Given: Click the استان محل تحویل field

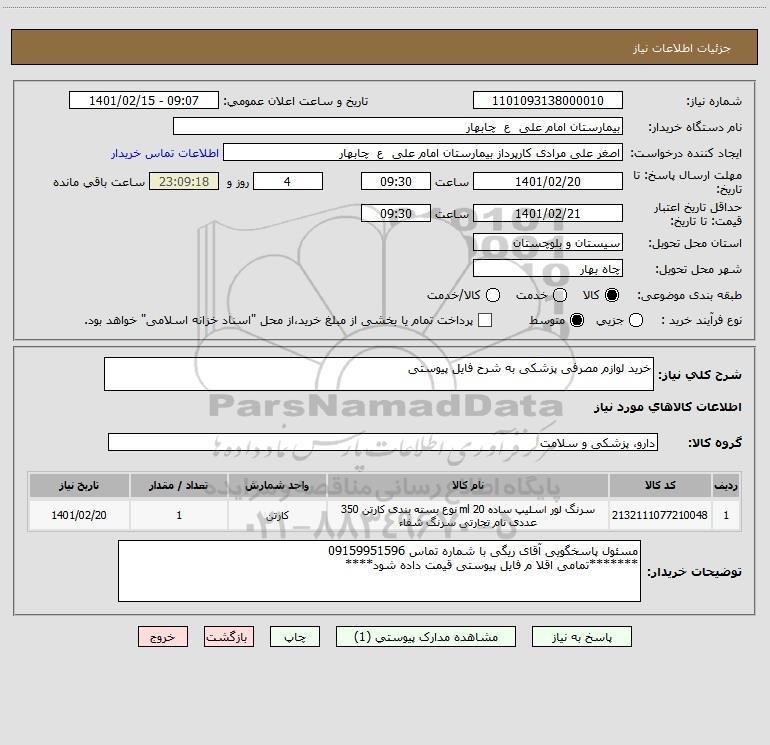Looking at the screenshot, I should (x=548, y=242).
